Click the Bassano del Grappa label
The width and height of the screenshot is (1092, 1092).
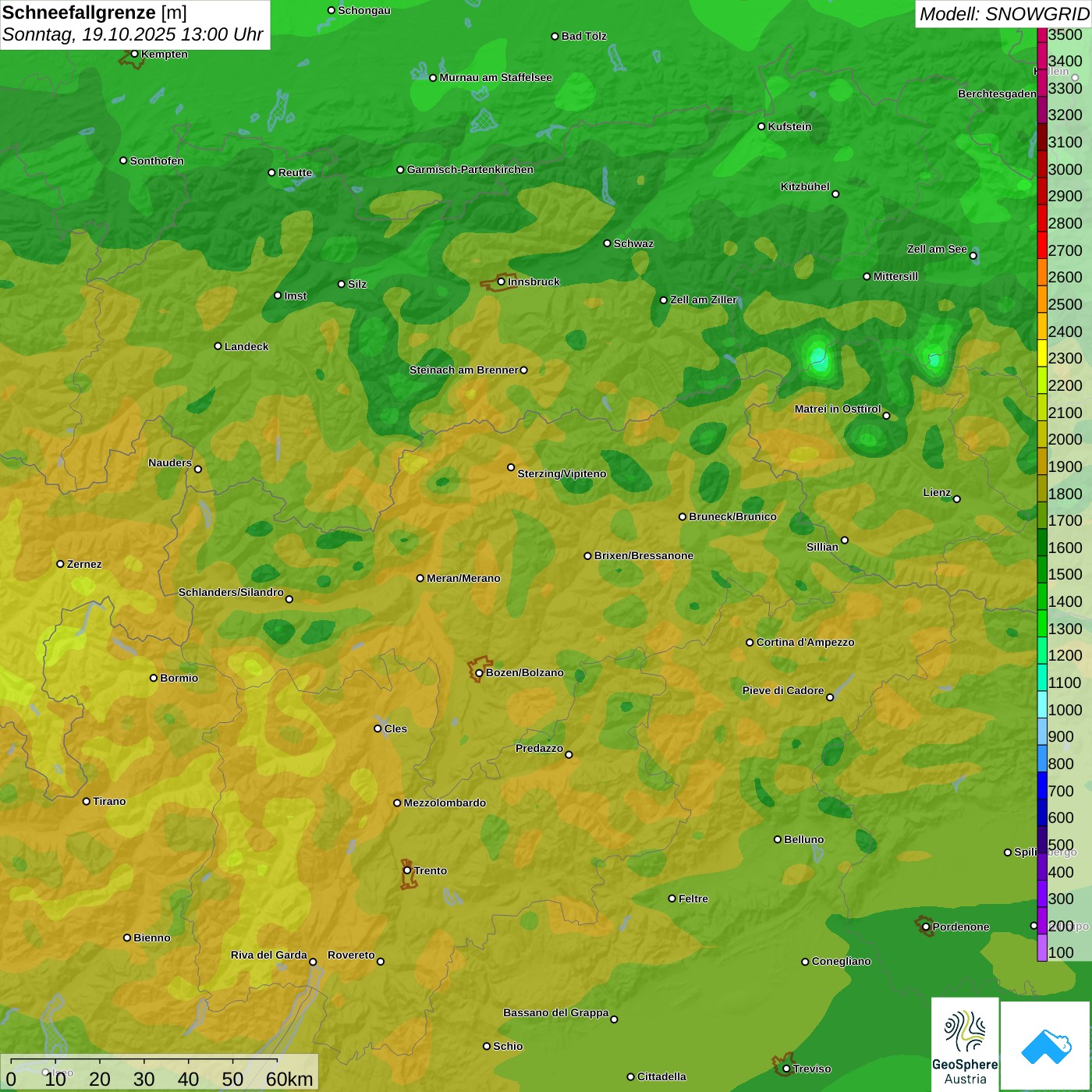[555, 1012]
